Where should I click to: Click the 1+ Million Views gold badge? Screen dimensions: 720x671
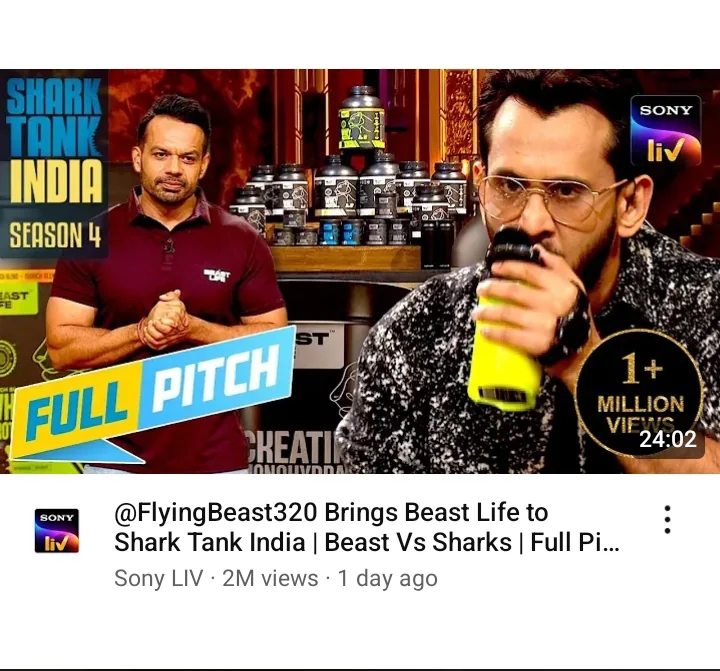tap(640, 394)
